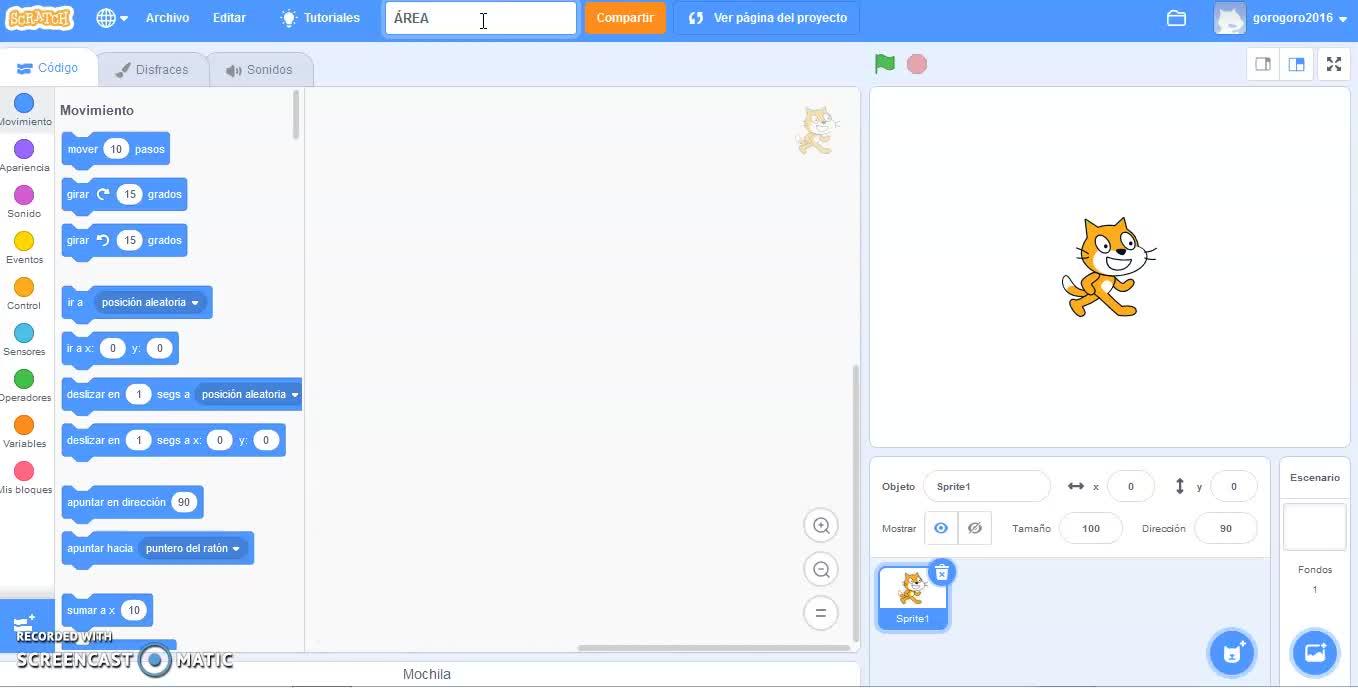Select the Sprite1 thumbnail
The height and width of the screenshot is (688, 1358).
(912, 598)
